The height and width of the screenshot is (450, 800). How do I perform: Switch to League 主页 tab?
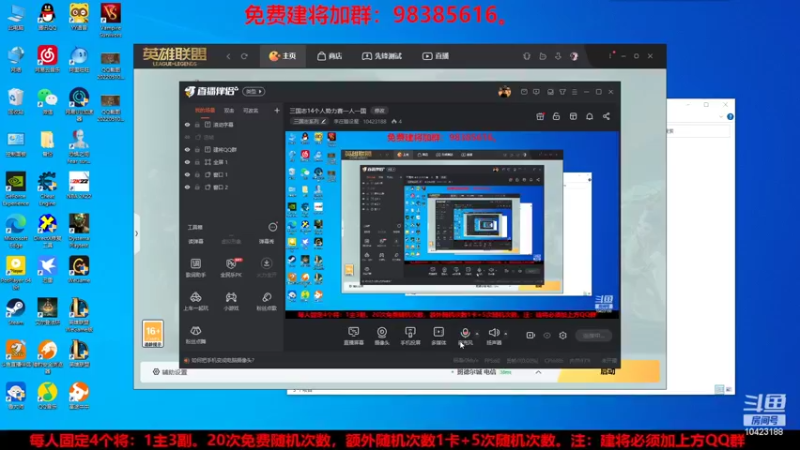click(x=283, y=56)
